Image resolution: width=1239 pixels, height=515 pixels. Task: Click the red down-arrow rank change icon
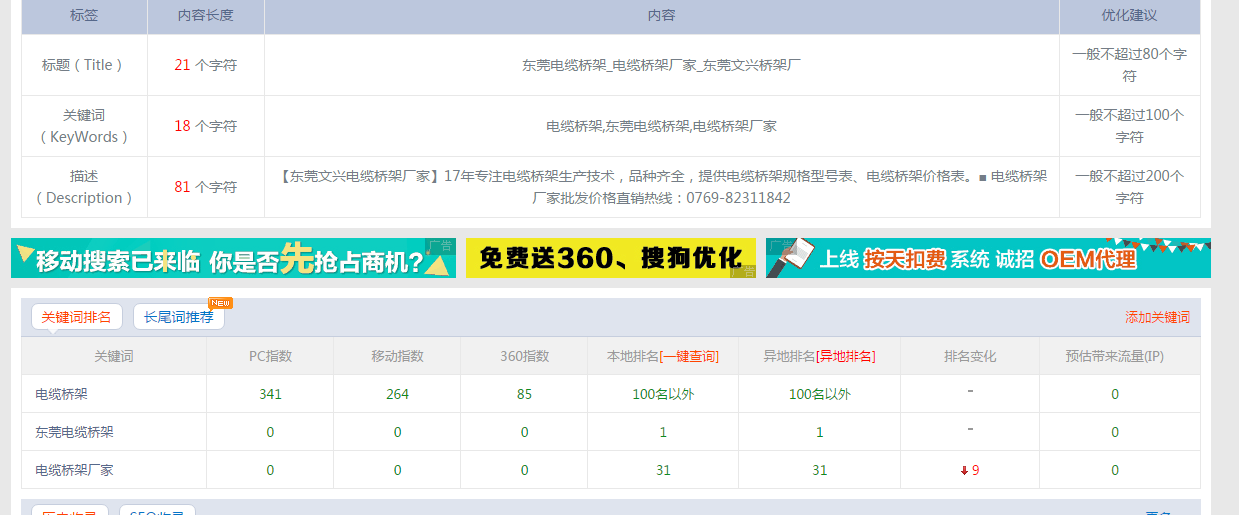click(x=964, y=471)
